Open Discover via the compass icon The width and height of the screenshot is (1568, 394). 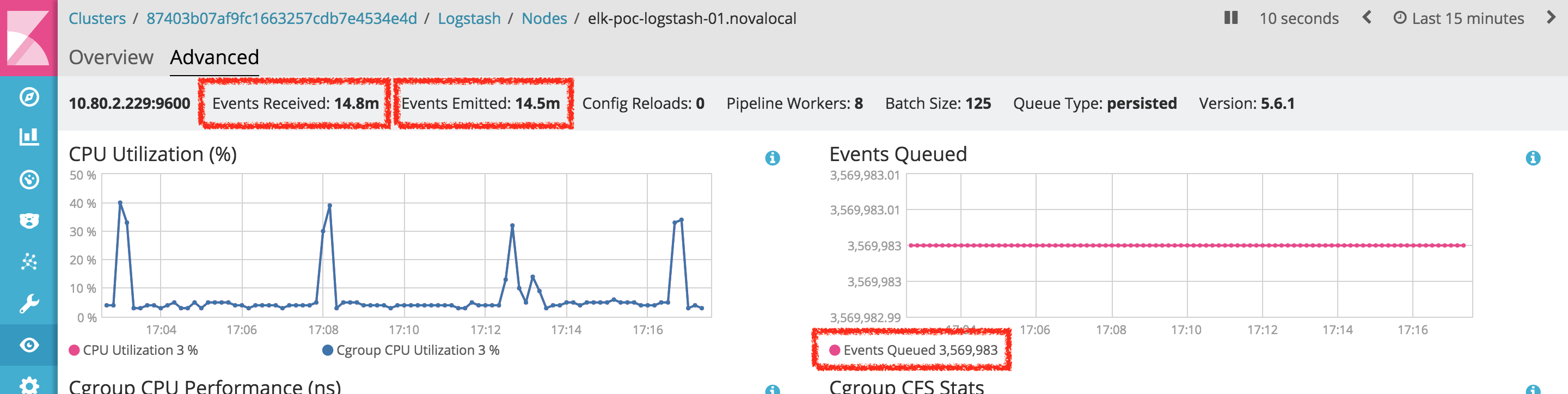click(29, 97)
